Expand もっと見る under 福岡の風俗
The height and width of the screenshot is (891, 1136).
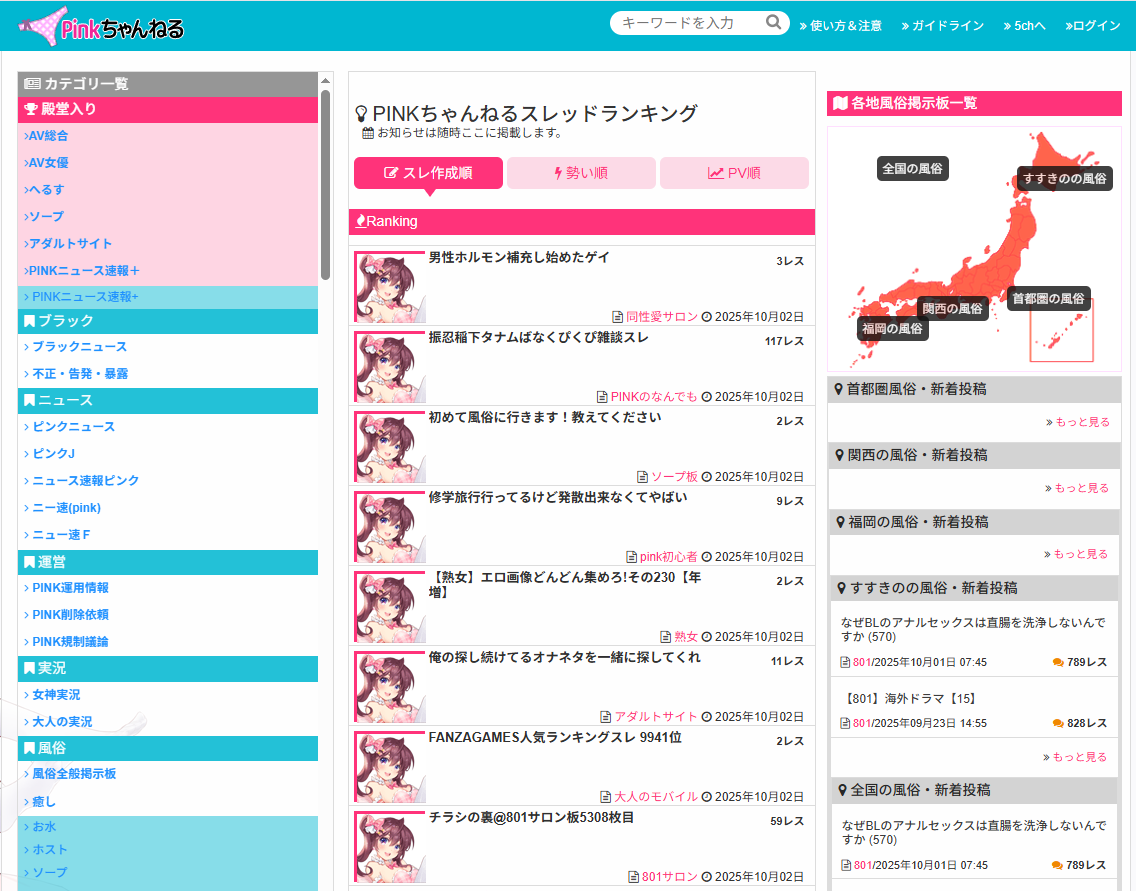tap(1077, 554)
